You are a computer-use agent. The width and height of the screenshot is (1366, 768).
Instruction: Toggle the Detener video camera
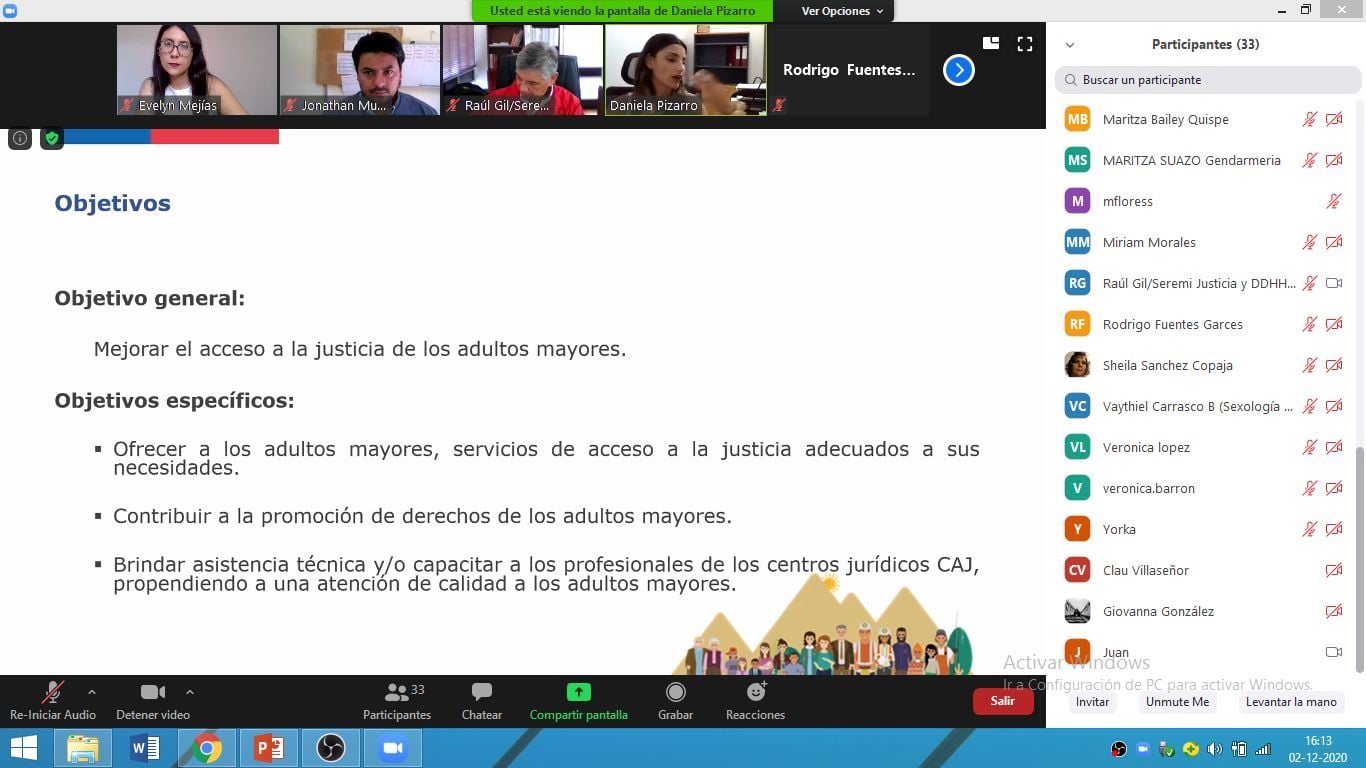point(152,692)
